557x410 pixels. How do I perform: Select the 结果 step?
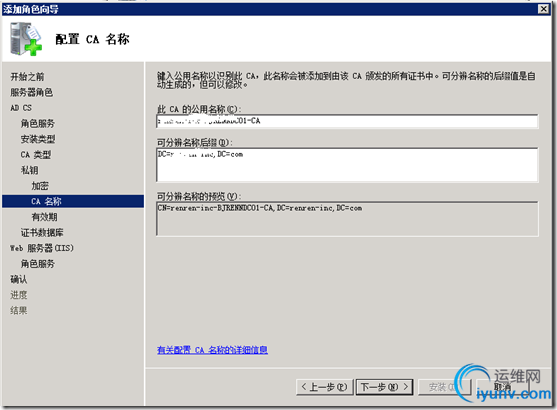point(19,311)
